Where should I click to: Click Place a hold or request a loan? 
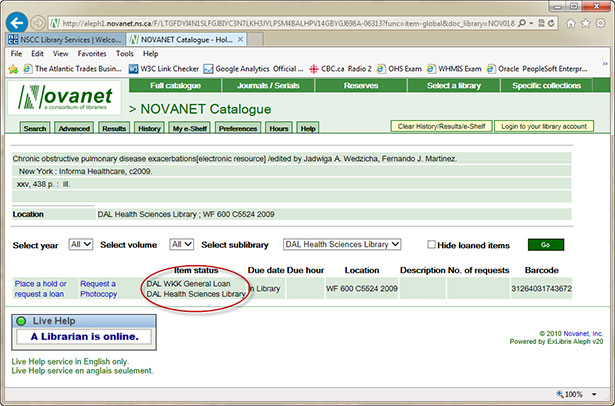[41, 289]
